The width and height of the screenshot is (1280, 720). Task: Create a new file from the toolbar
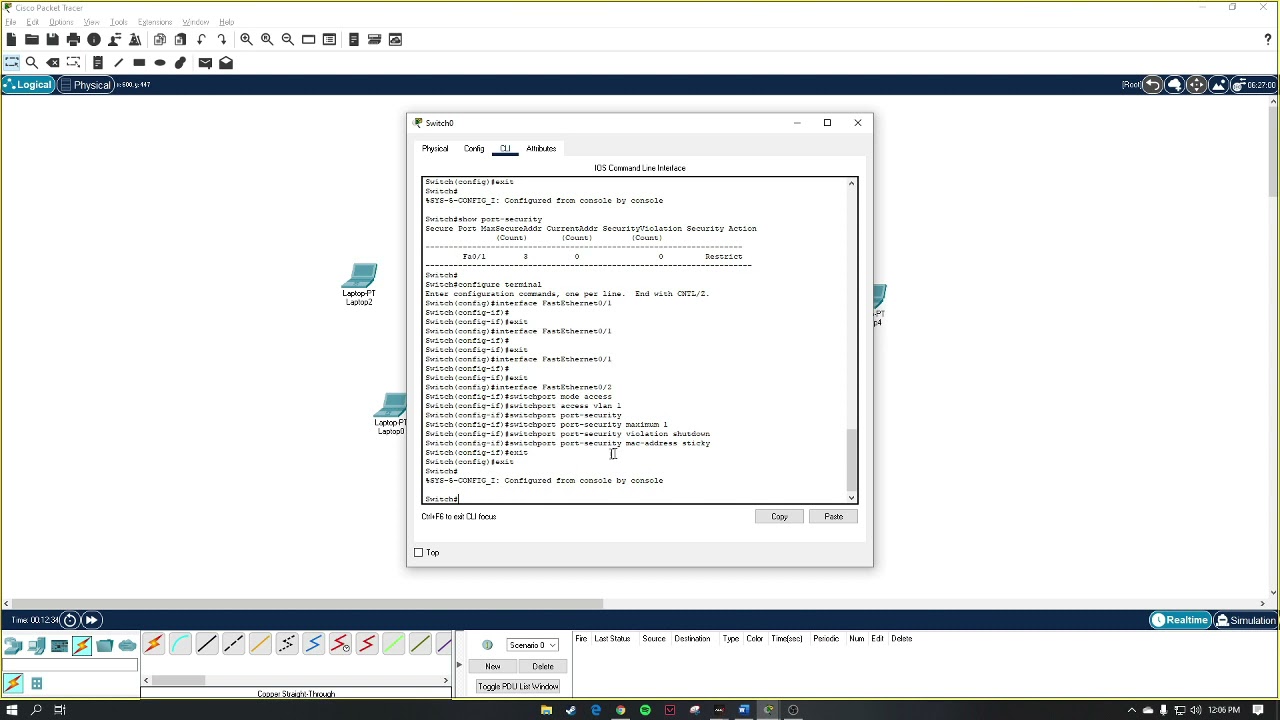point(11,40)
